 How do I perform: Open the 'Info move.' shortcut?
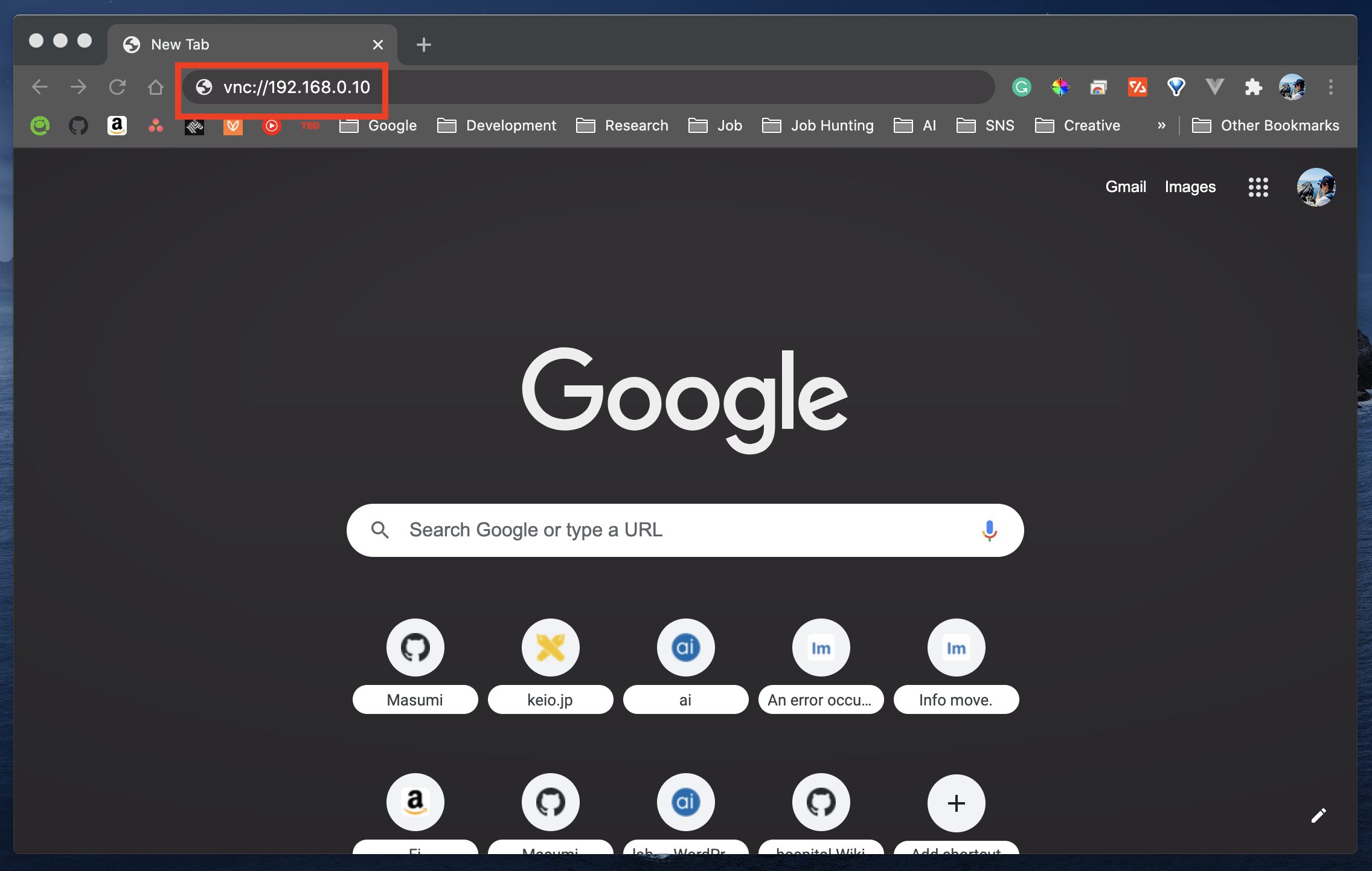coord(957,666)
